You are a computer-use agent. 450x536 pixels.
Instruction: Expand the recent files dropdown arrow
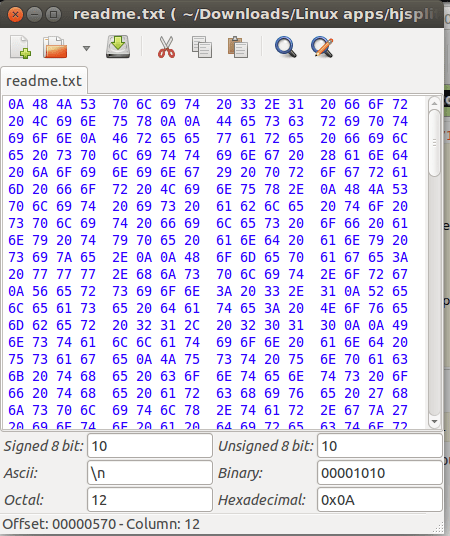87,48
